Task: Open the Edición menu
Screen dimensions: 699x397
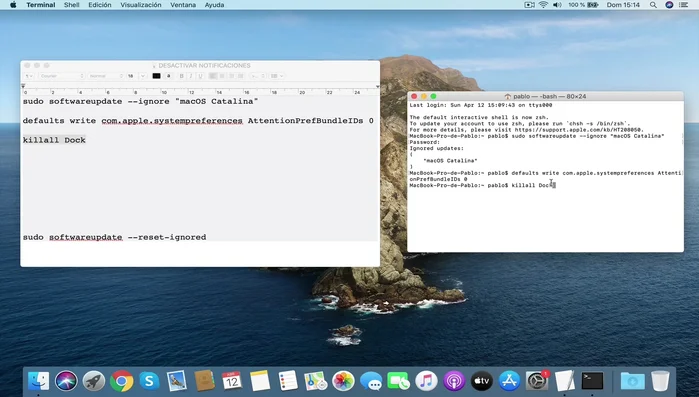Action: (x=100, y=5)
